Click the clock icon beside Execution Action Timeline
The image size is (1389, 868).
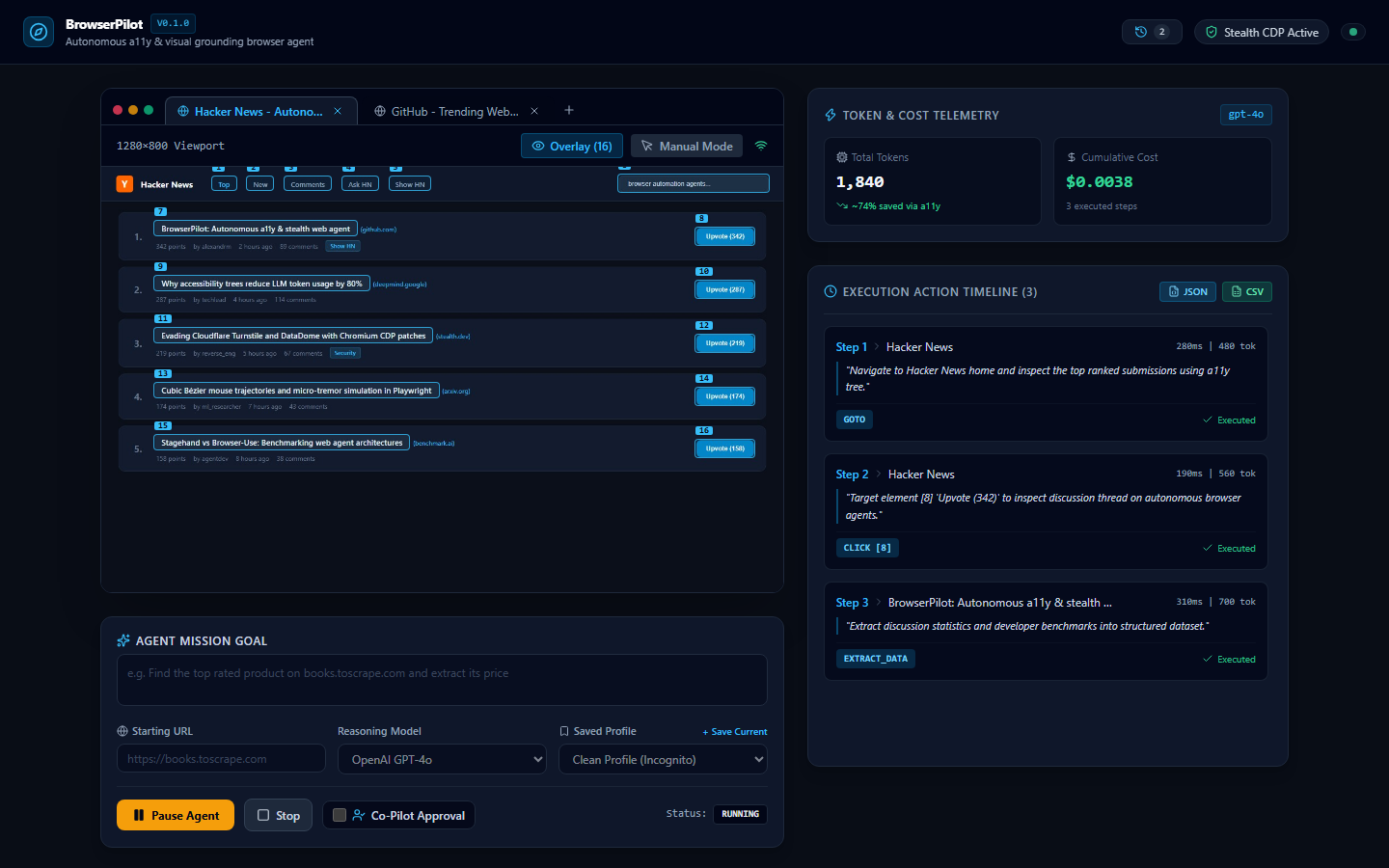coord(831,291)
